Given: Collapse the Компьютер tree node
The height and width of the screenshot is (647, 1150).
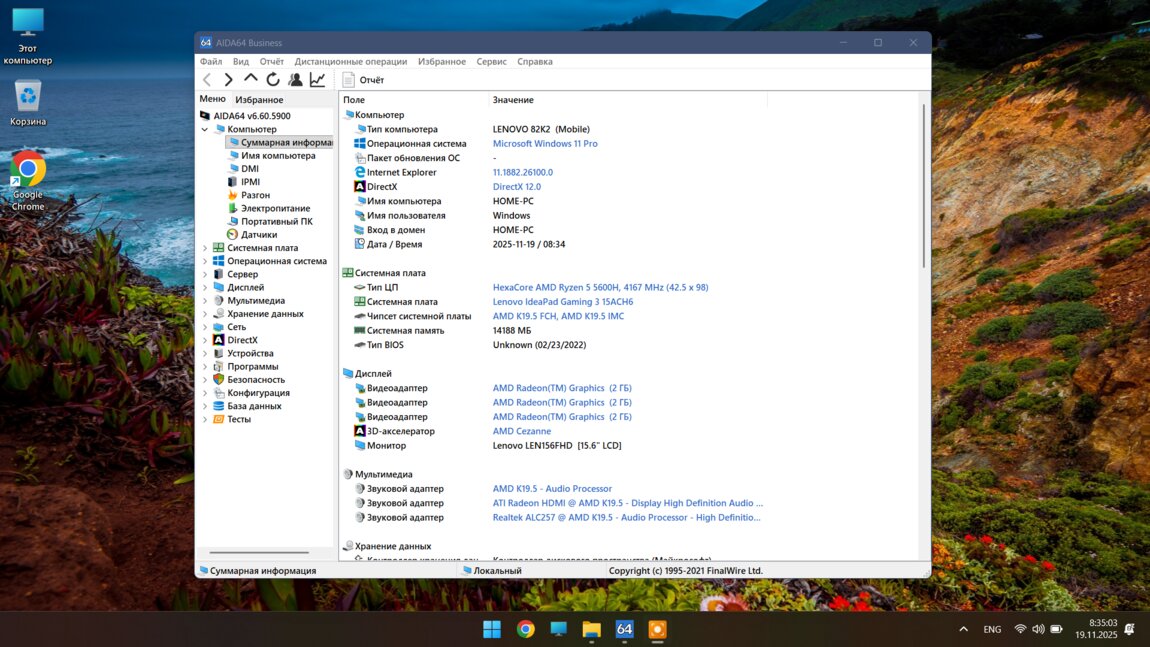Looking at the screenshot, I should point(205,129).
